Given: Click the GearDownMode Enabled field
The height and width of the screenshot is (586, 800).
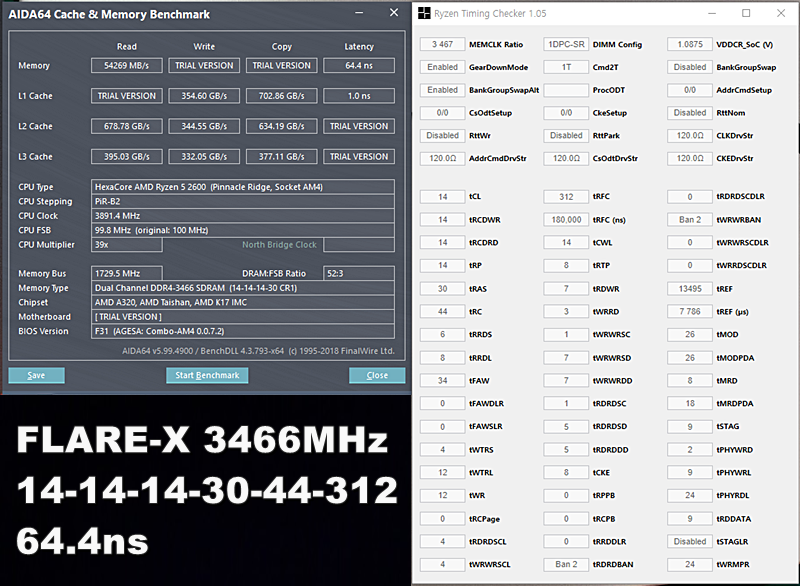Looking at the screenshot, I should point(442,67).
